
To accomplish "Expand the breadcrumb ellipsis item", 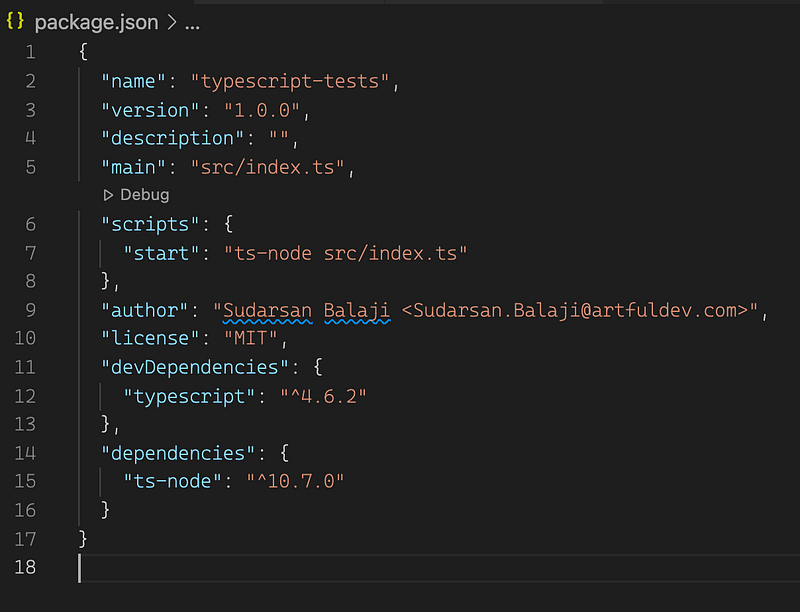I will 192,24.
